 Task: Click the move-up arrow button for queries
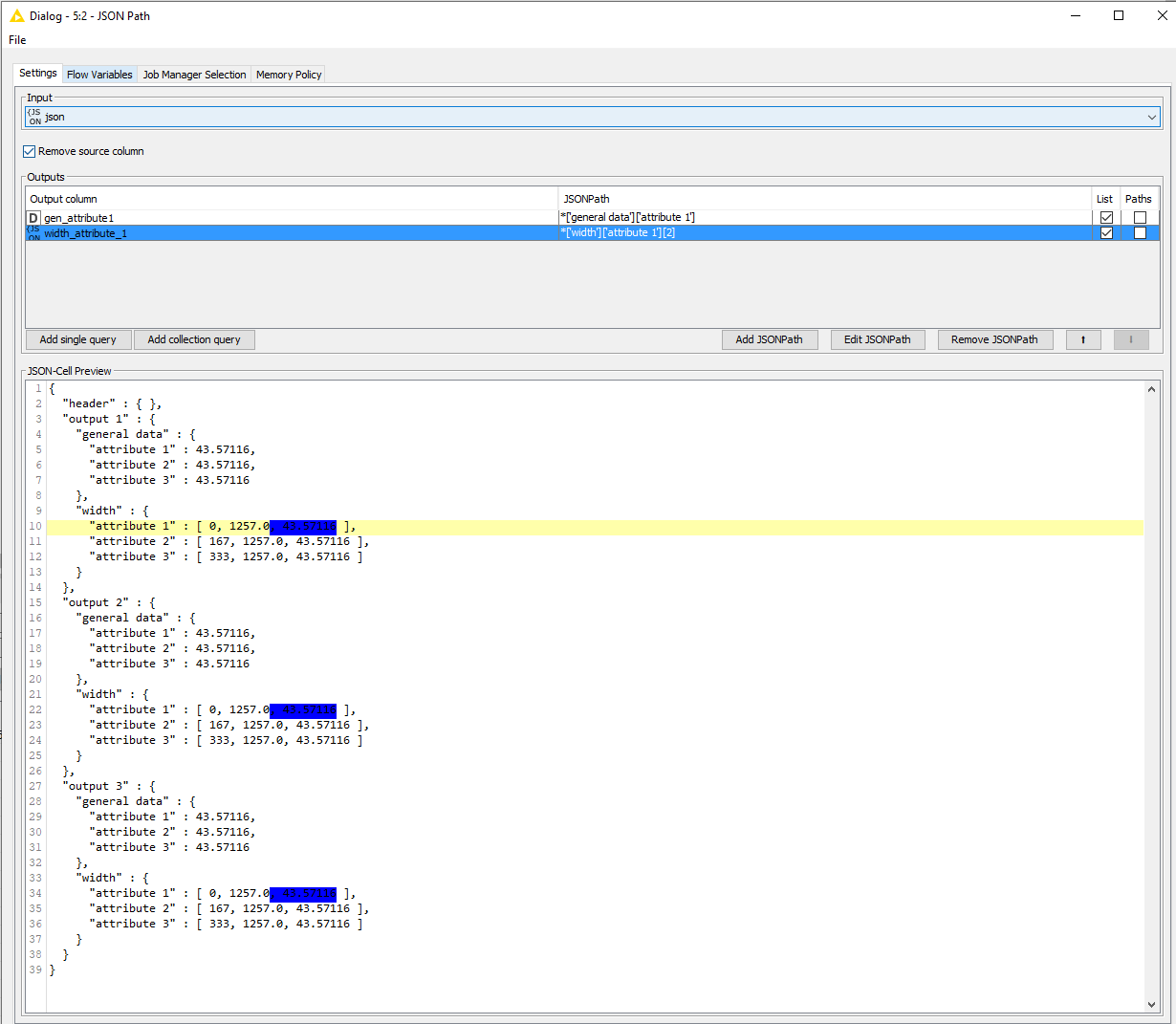point(1083,339)
